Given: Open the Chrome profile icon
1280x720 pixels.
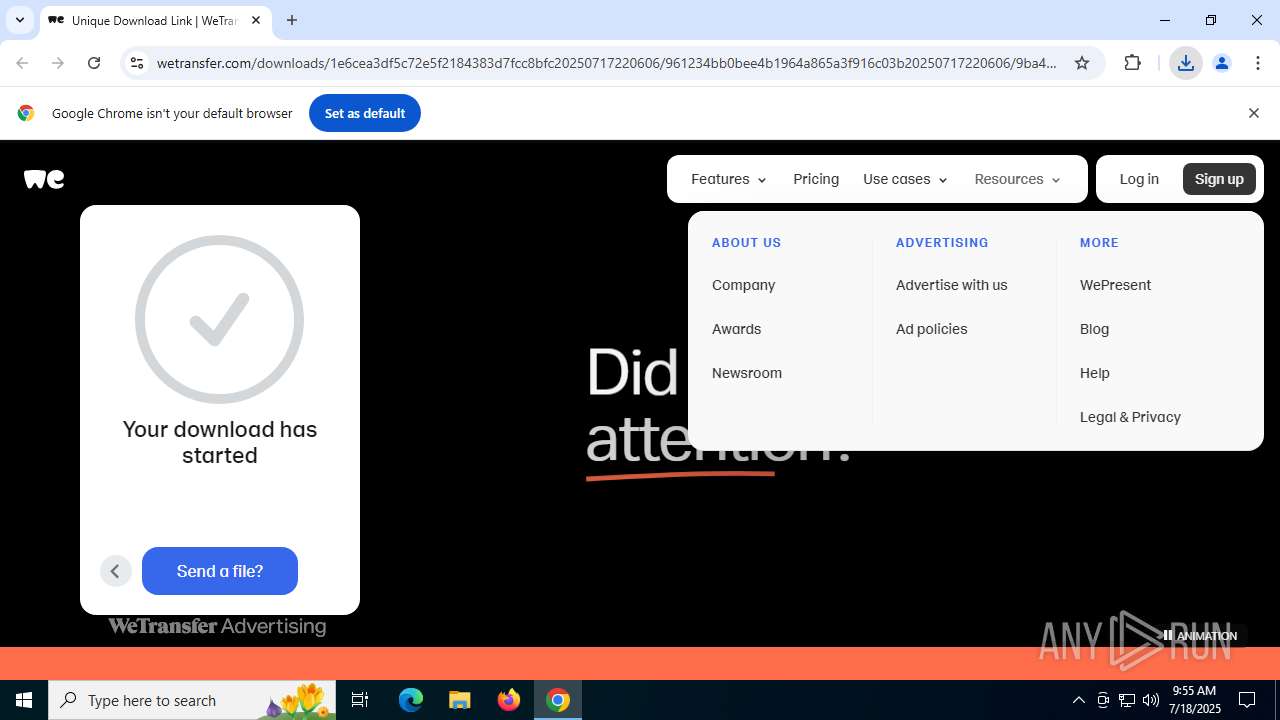Looking at the screenshot, I should [1222, 63].
